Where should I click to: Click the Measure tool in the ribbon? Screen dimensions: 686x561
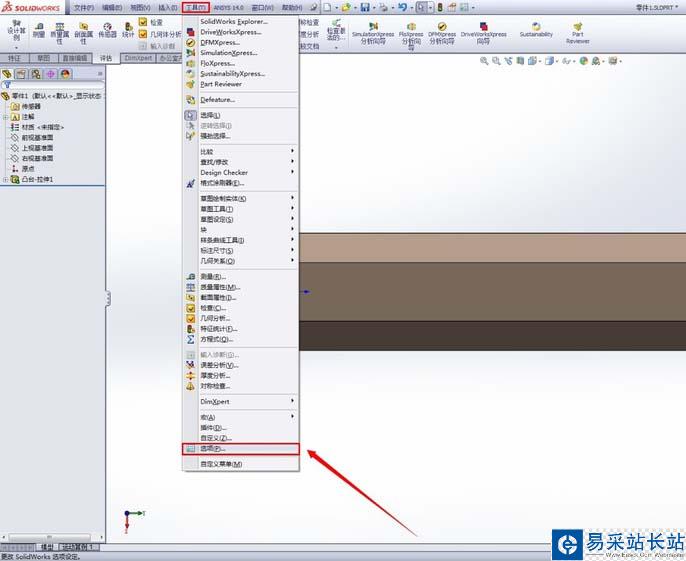tap(39, 31)
